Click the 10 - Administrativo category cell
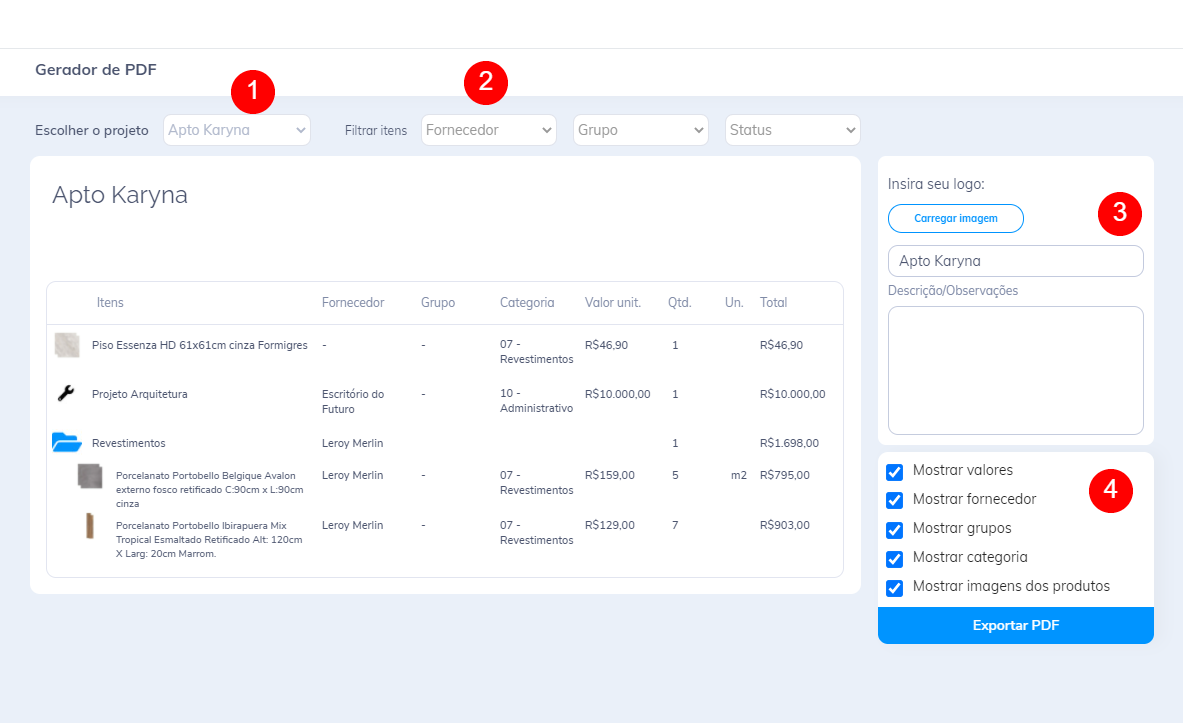1183x723 pixels. click(x=536, y=401)
